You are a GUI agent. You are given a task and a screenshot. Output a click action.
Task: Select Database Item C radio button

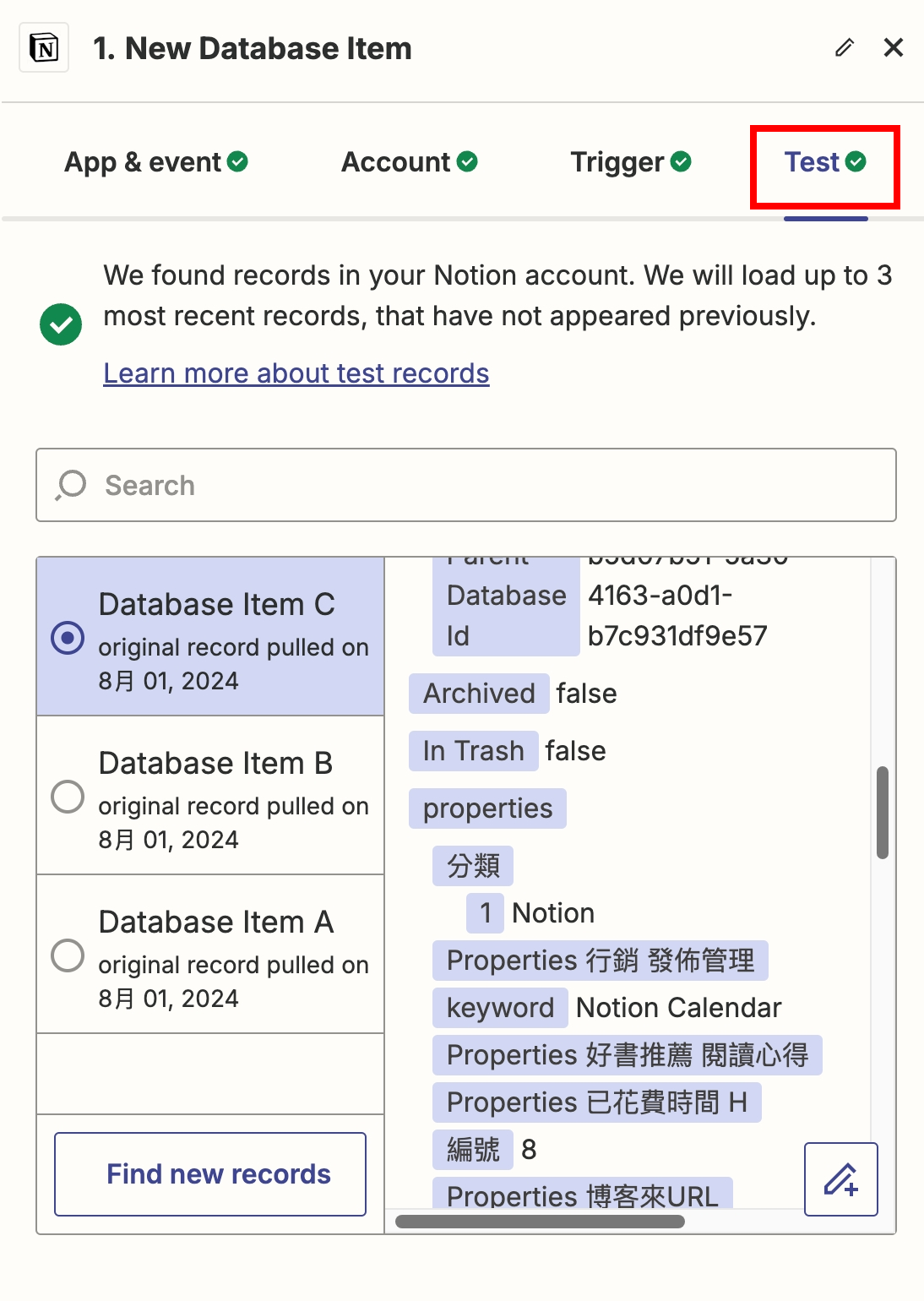68,637
